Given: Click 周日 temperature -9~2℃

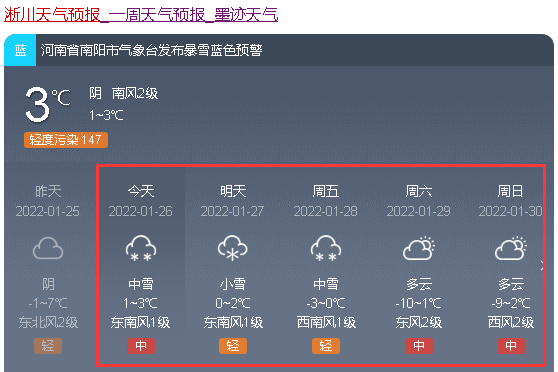Looking at the screenshot, I should [511, 303].
